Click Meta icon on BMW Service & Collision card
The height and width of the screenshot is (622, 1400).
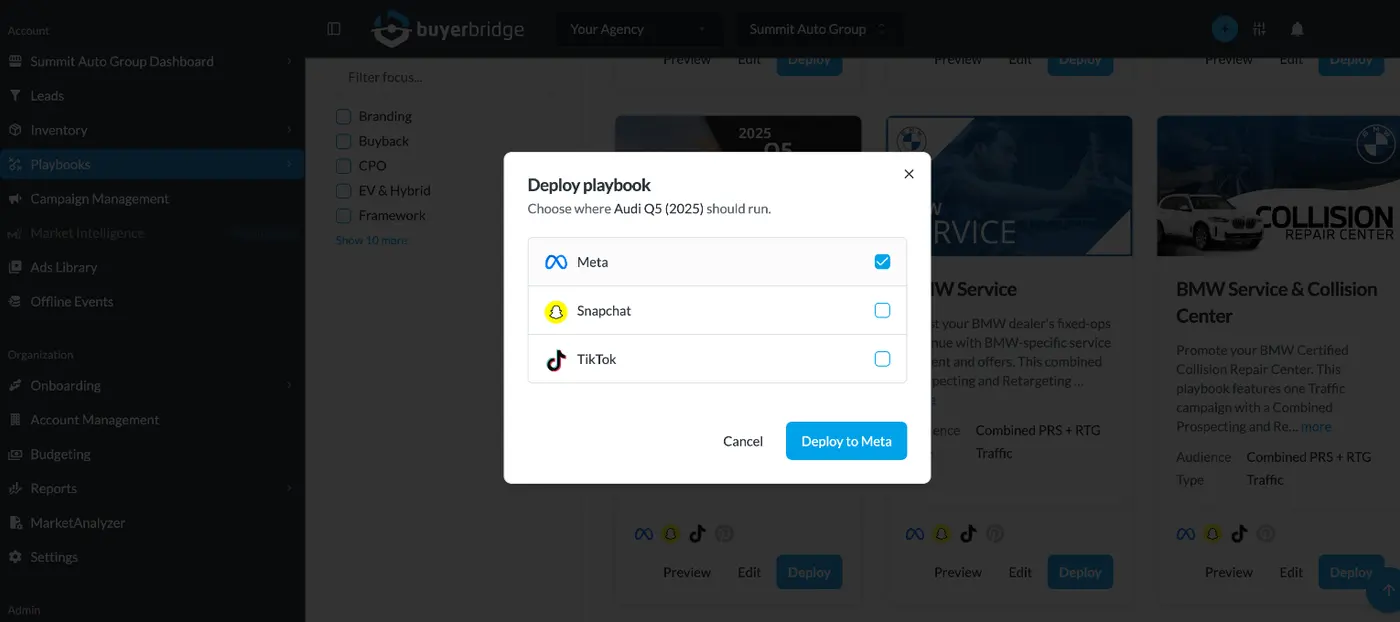(1185, 534)
